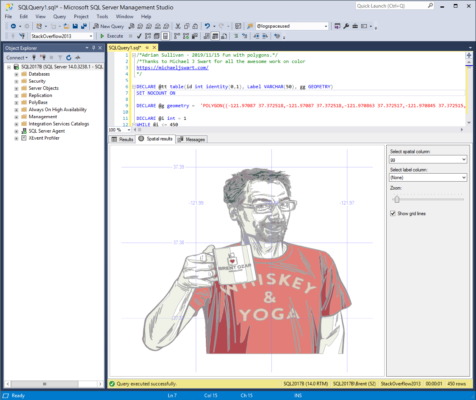The image size is (476, 400).
Task: Click the Open File folder icon
Action: coord(66,26)
